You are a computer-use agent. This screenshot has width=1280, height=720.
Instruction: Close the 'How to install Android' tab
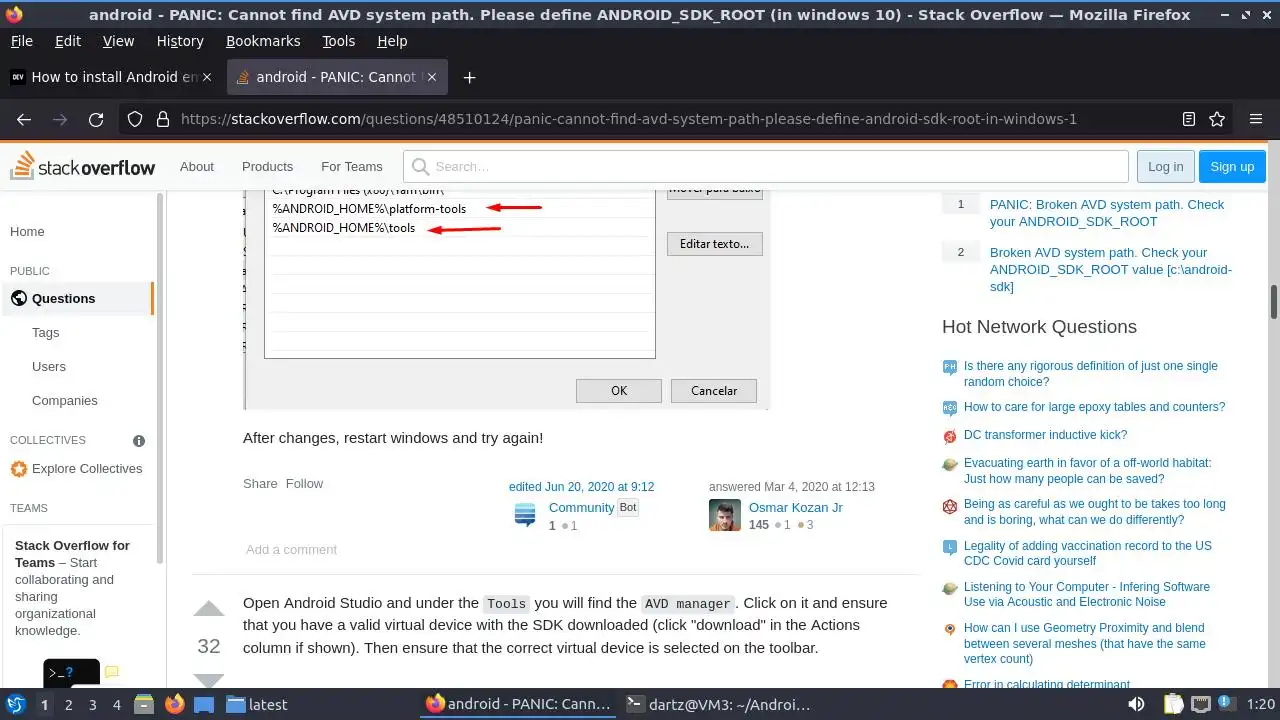click(x=207, y=77)
